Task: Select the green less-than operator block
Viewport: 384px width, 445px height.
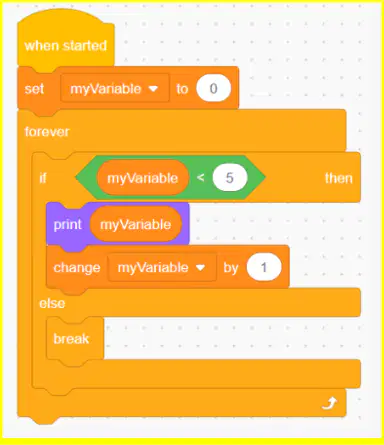Action: [x=171, y=178]
